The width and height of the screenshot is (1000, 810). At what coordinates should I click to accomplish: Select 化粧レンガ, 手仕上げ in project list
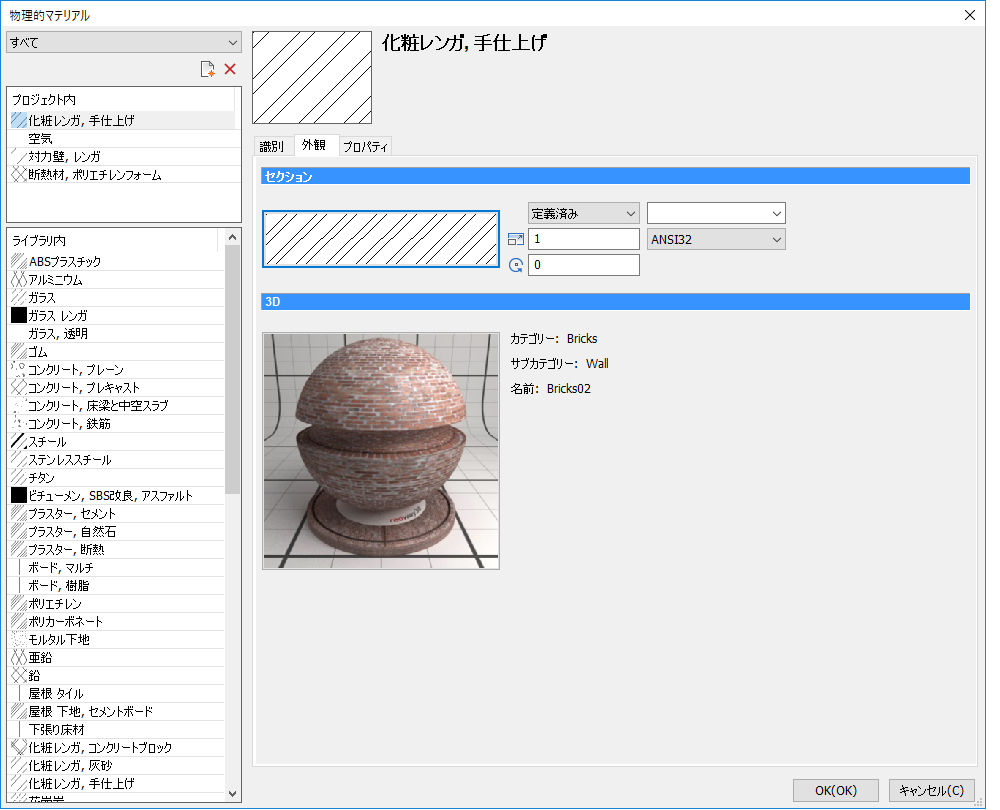tap(122, 120)
